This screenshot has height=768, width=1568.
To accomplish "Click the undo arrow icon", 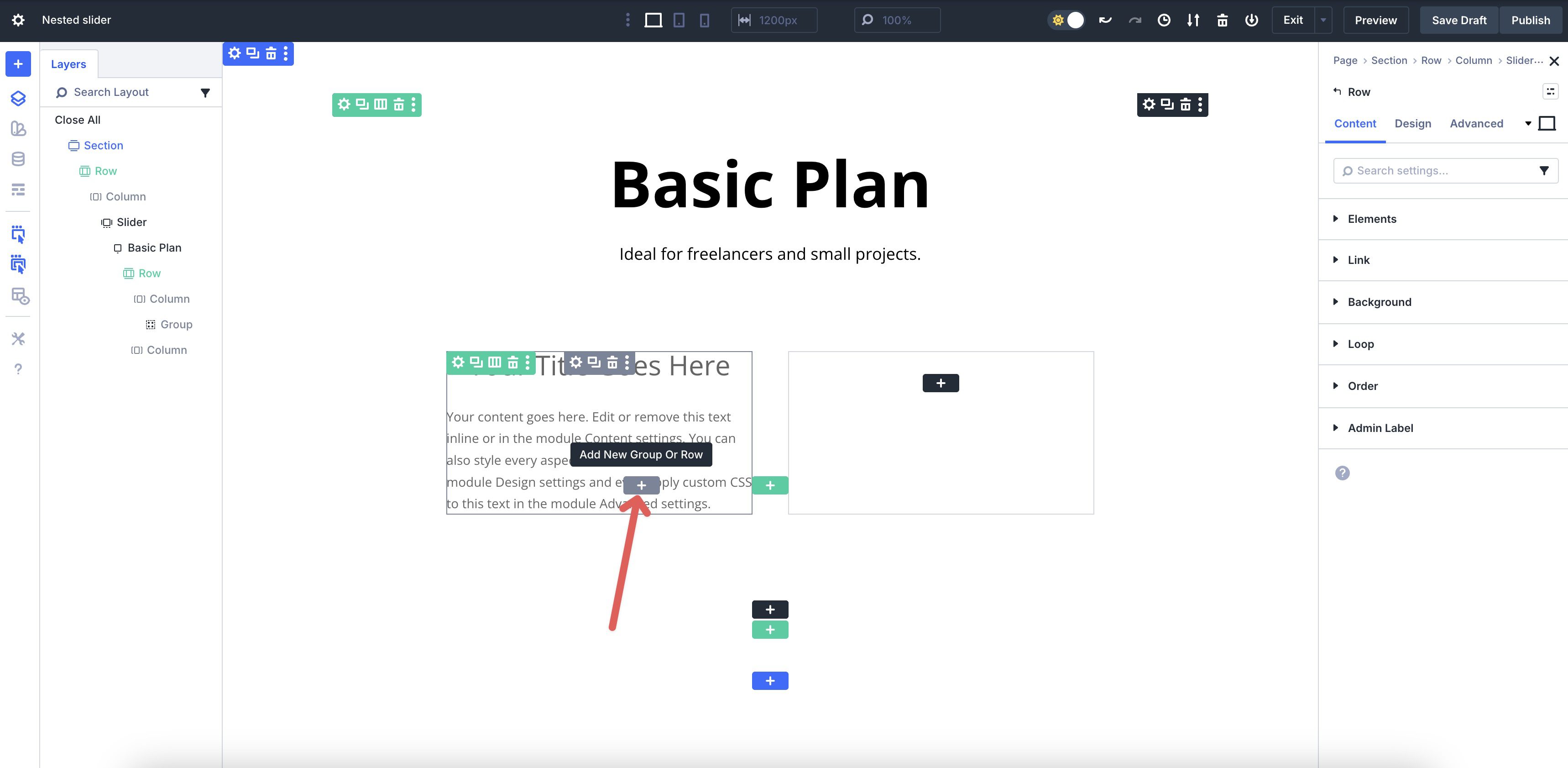I will tap(1105, 20).
